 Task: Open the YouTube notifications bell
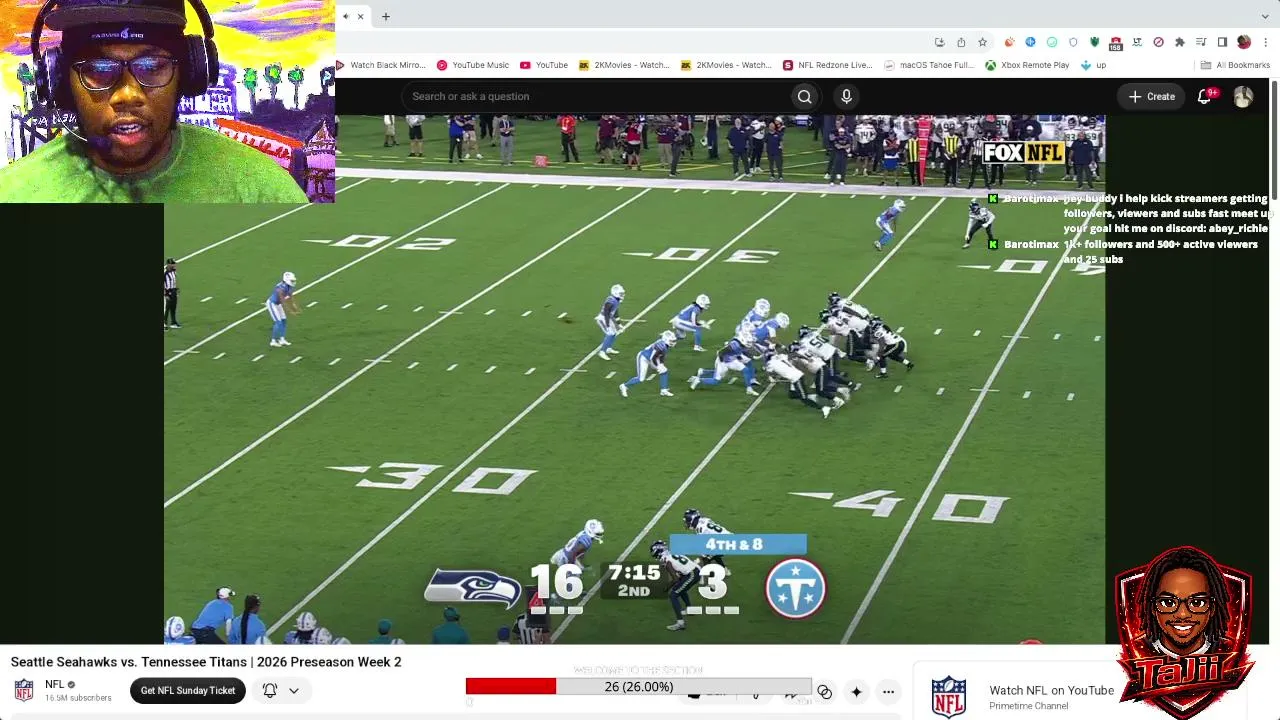1204,96
